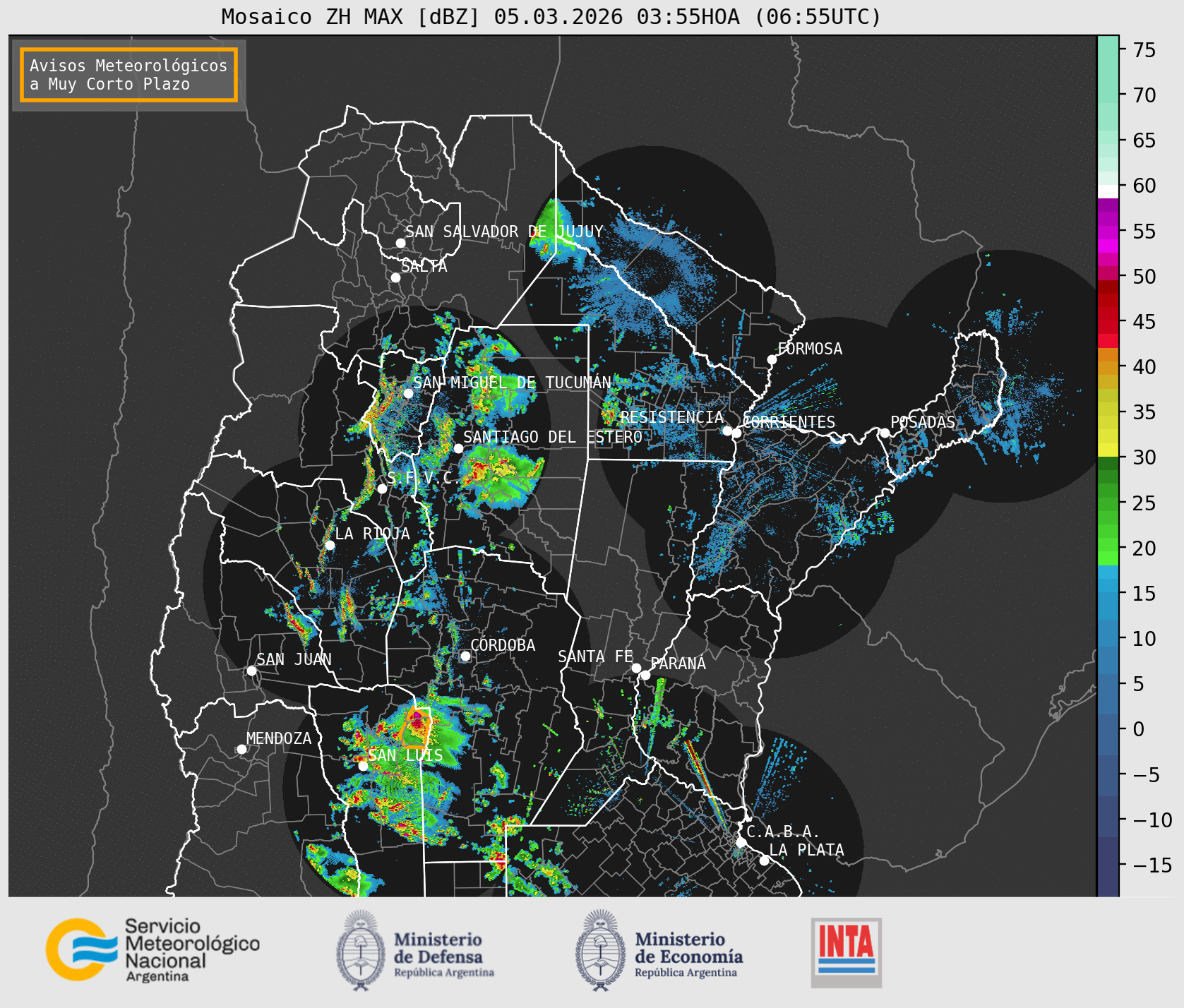Screen dimensions: 1184x1008
Task: Click the Ministerio de Economía emblem
Action: click(x=602, y=950)
